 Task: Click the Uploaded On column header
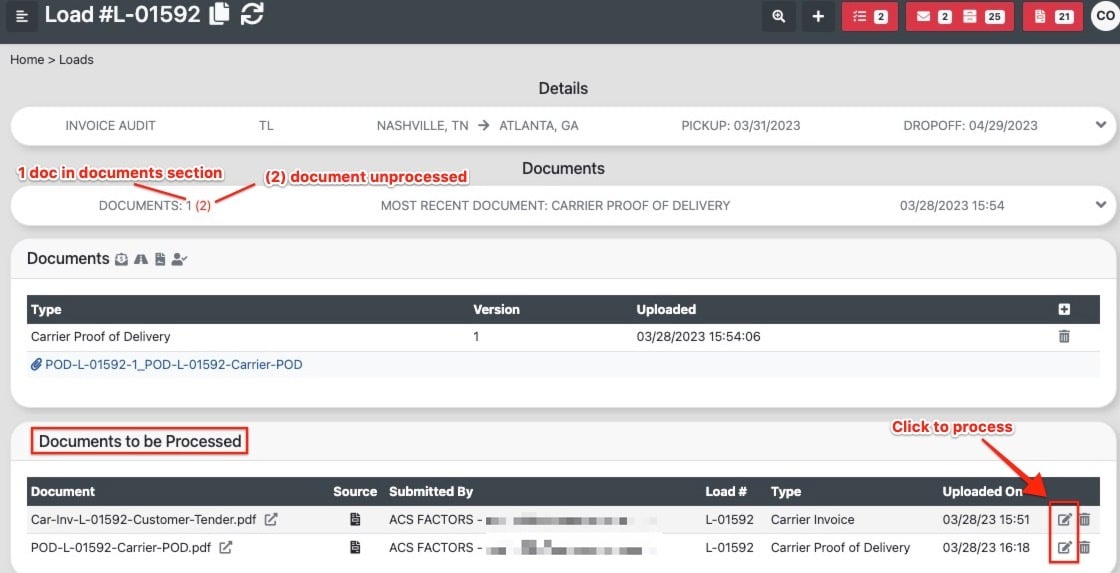pos(982,492)
